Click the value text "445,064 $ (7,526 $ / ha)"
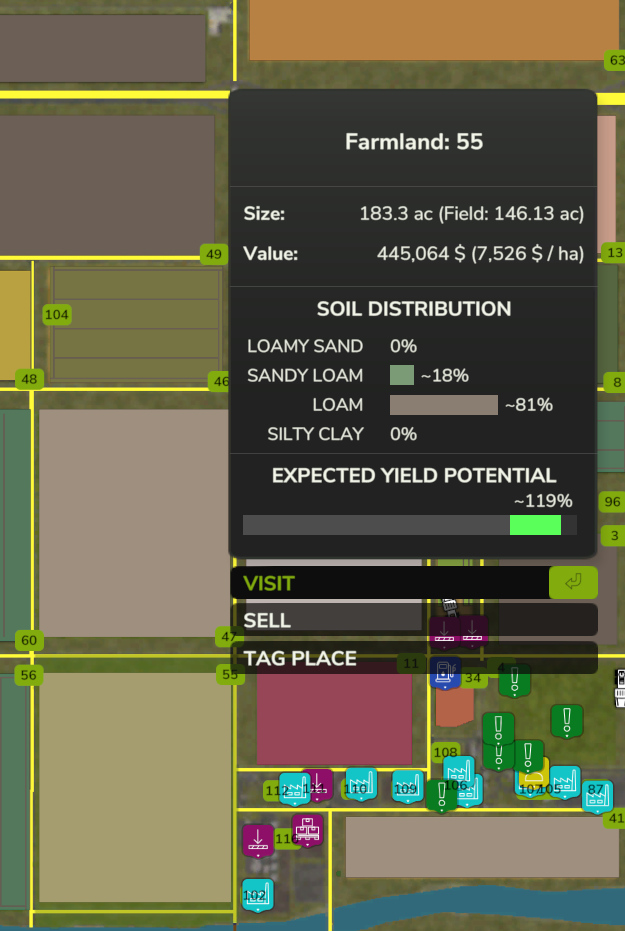The width and height of the screenshot is (625, 931). (480, 254)
